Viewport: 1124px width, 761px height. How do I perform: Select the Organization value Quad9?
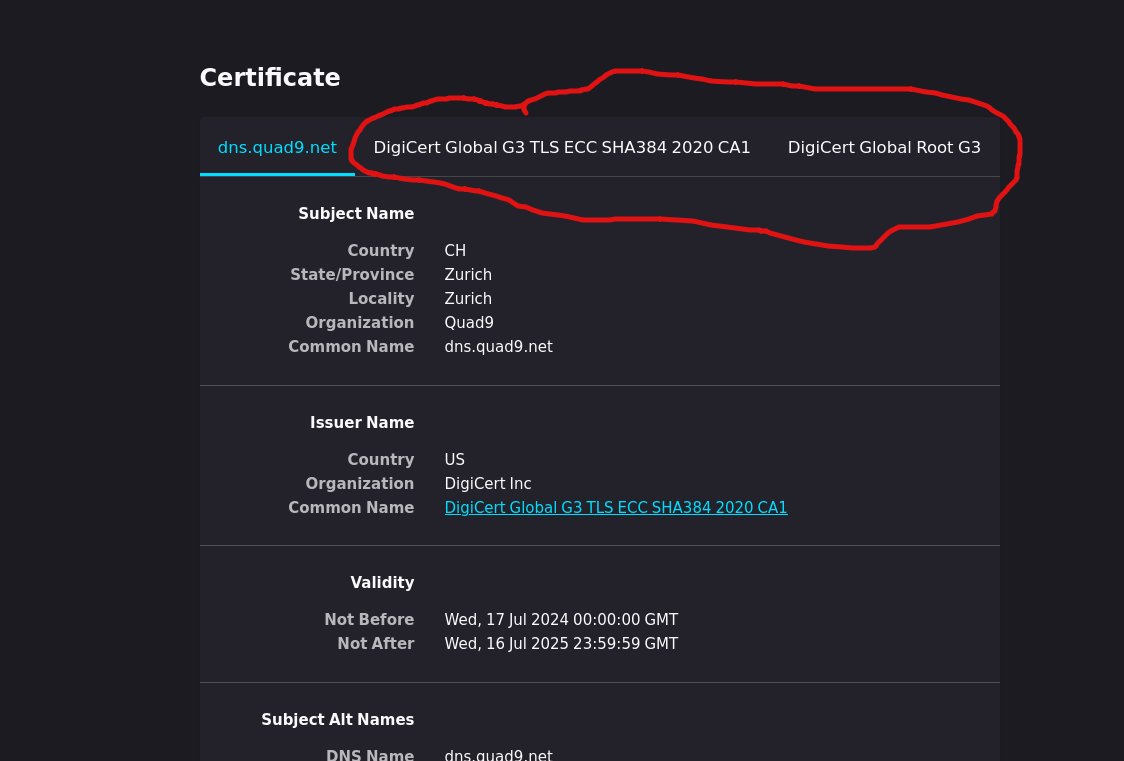[x=469, y=322]
